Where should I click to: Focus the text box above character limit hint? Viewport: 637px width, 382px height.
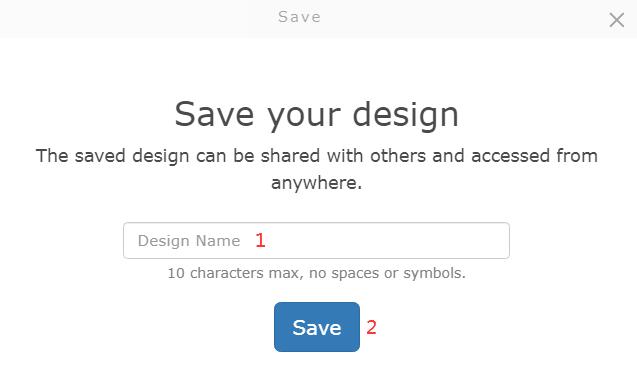coord(316,241)
